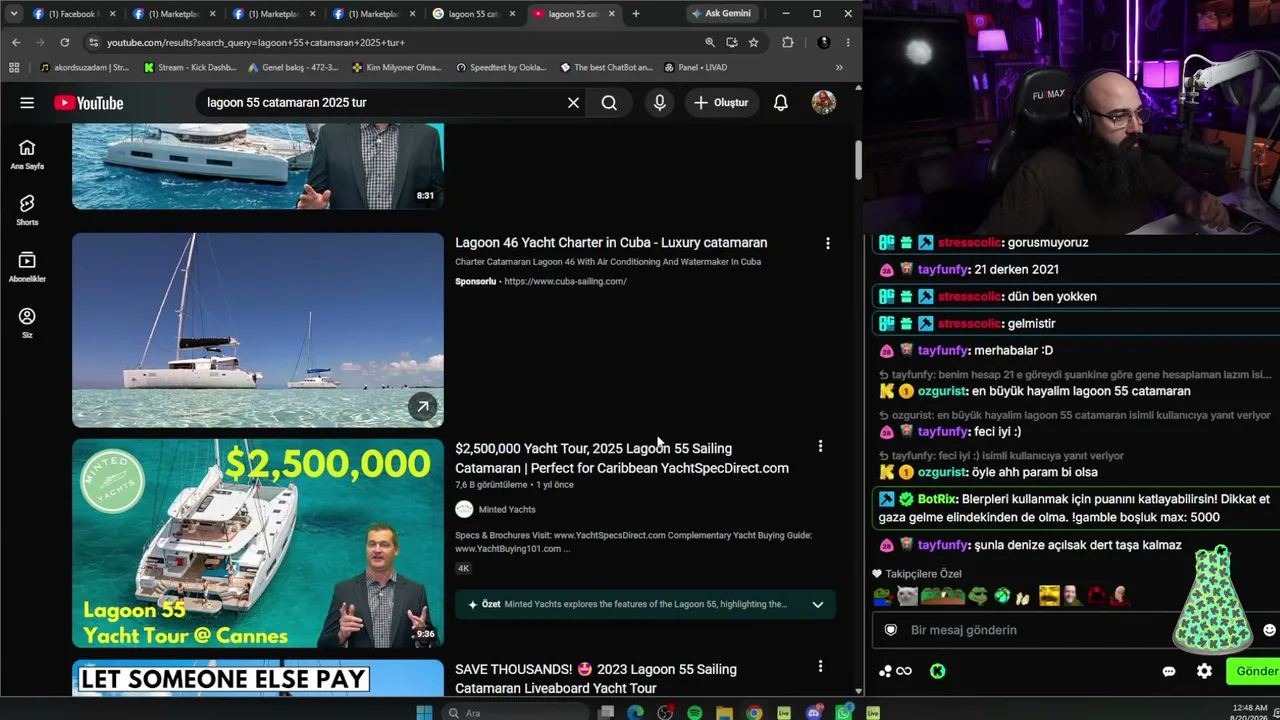Image resolution: width=1280 pixels, height=720 pixels.
Task: Open options menu for $2,500,000 Yacht Tour video
Action: pos(820,447)
